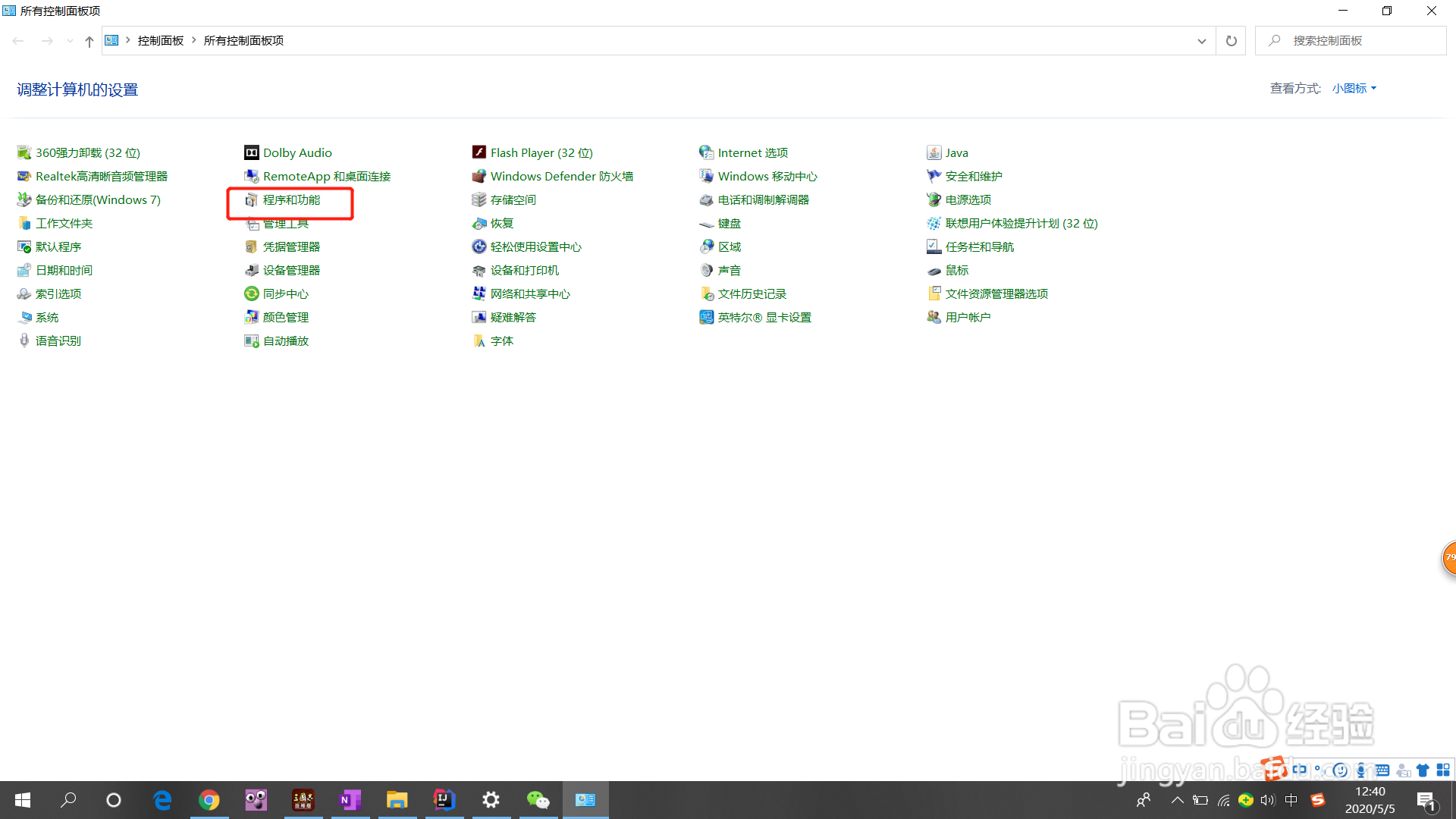This screenshot has height=819, width=1456.
Task: Open 用户帐户 (User Accounts)
Action: [x=967, y=318]
